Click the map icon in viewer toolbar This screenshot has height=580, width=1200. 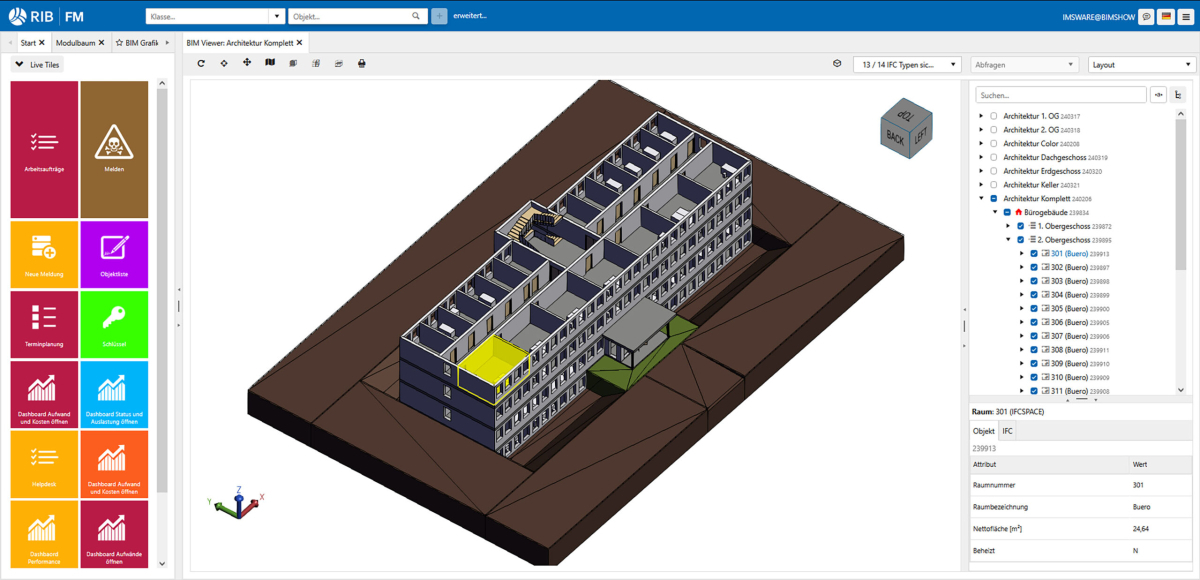pos(270,63)
